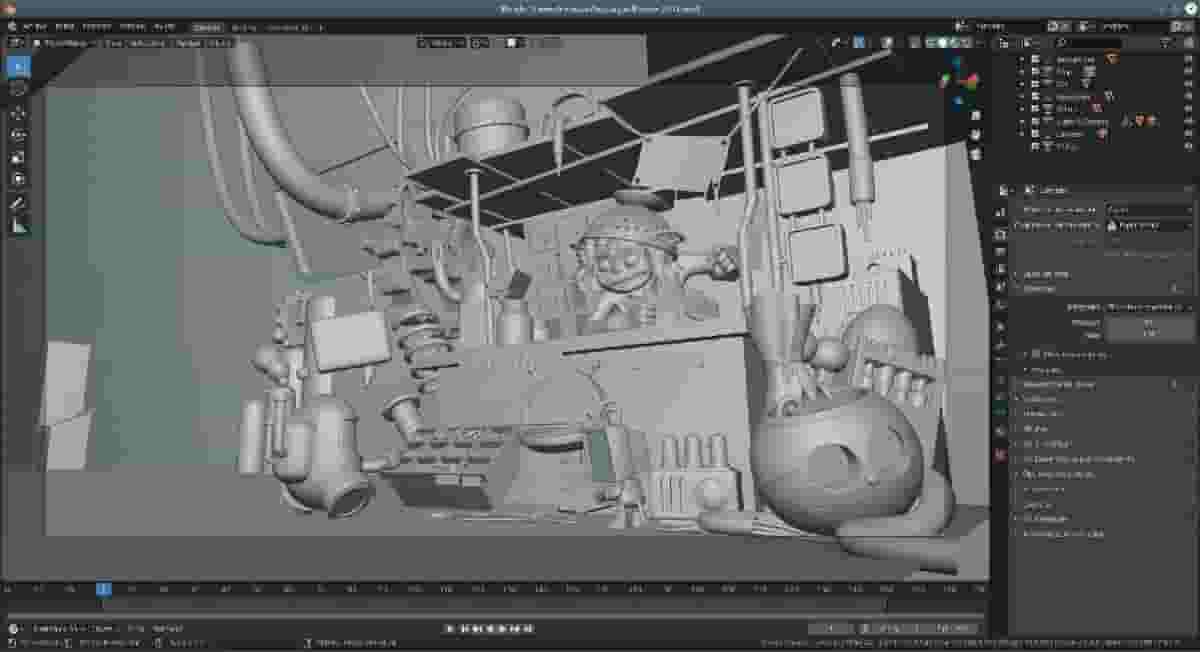The image size is (1200, 652).
Task: Toggle wireframe viewport shading
Action: pyautogui.click(x=930, y=43)
